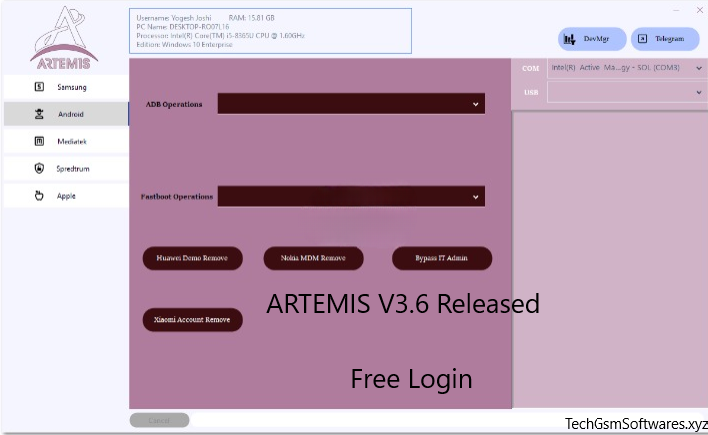Switch to the Android tab
This screenshot has height=435, width=708.
[x=66, y=114]
